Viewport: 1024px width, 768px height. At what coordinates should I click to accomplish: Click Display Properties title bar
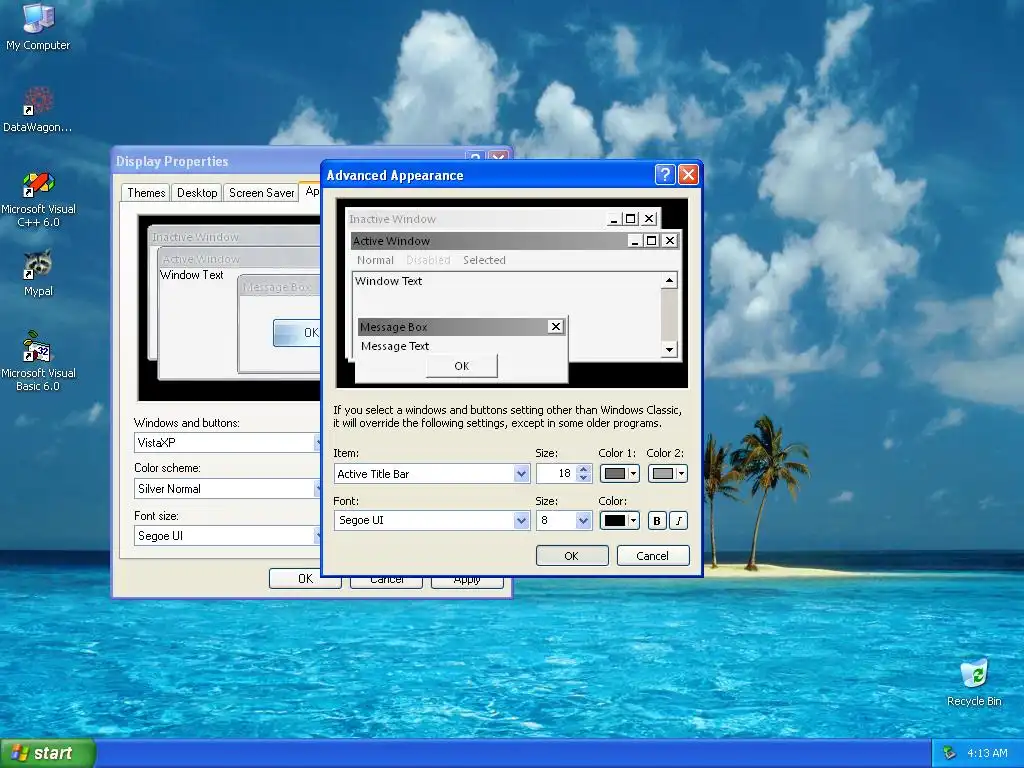pos(287,161)
